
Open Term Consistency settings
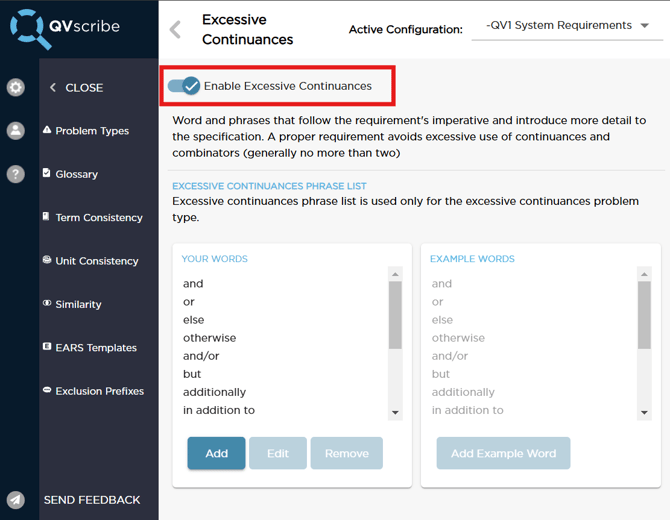[x=98, y=218]
